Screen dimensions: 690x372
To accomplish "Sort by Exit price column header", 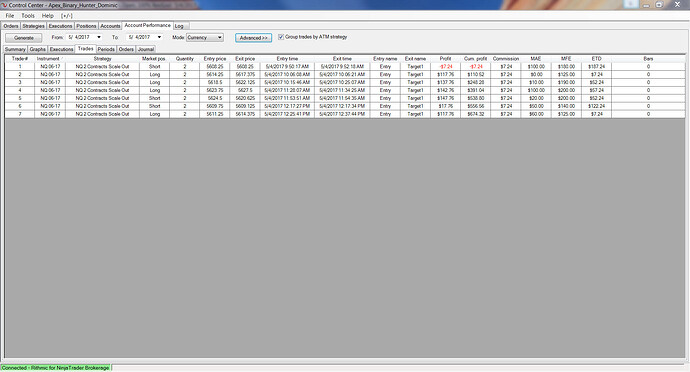I will 245,59.
